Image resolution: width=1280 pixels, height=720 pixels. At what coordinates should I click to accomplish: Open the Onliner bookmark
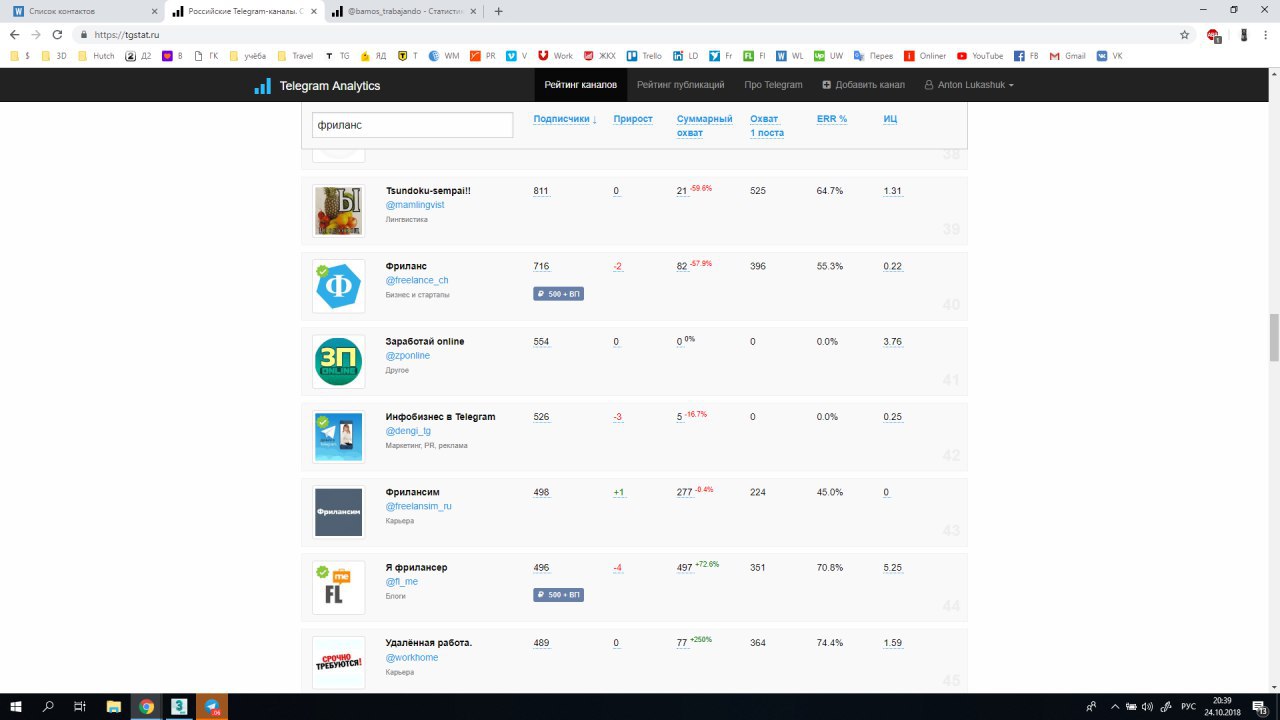click(x=925, y=56)
